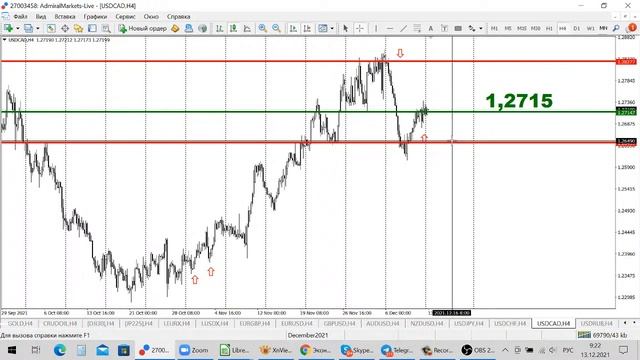Select the text label tool
Screen dimensions: 640x360
point(444,28)
